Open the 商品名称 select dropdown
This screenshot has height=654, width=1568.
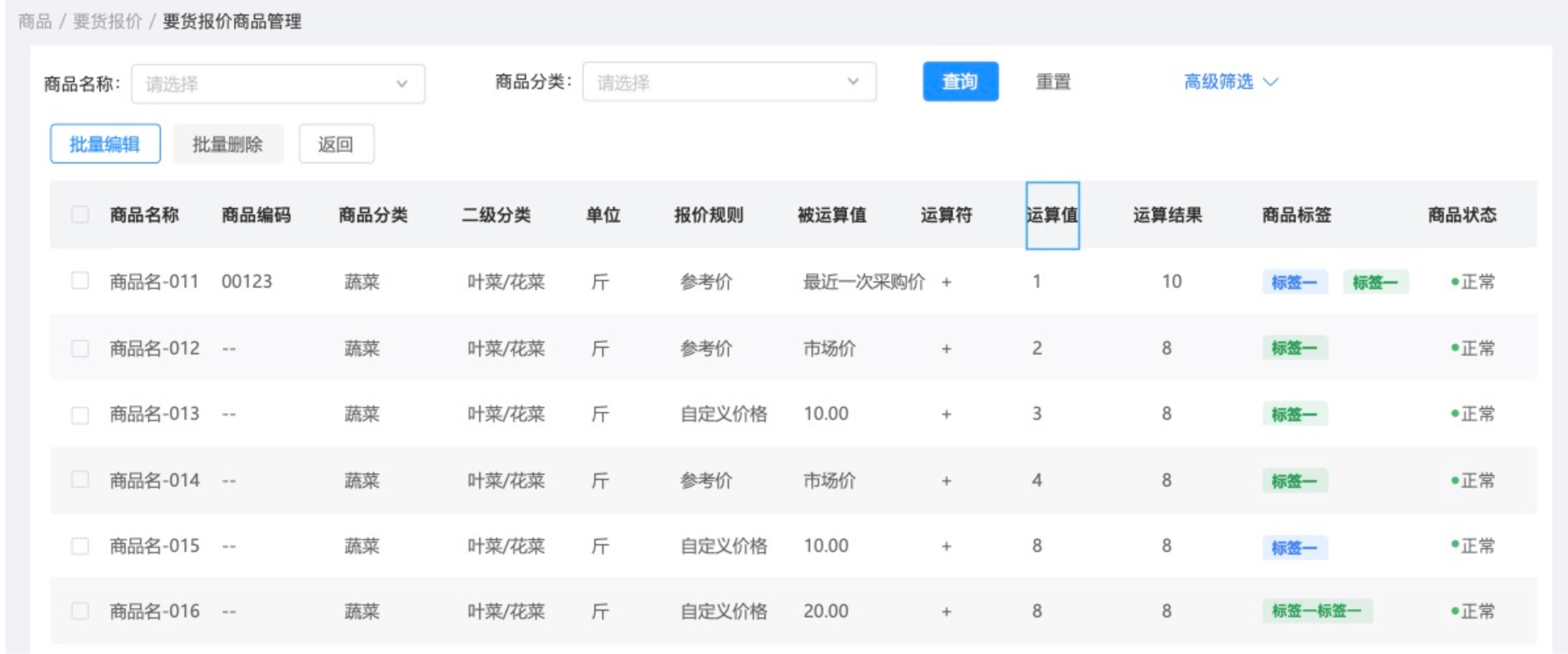pos(278,84)
